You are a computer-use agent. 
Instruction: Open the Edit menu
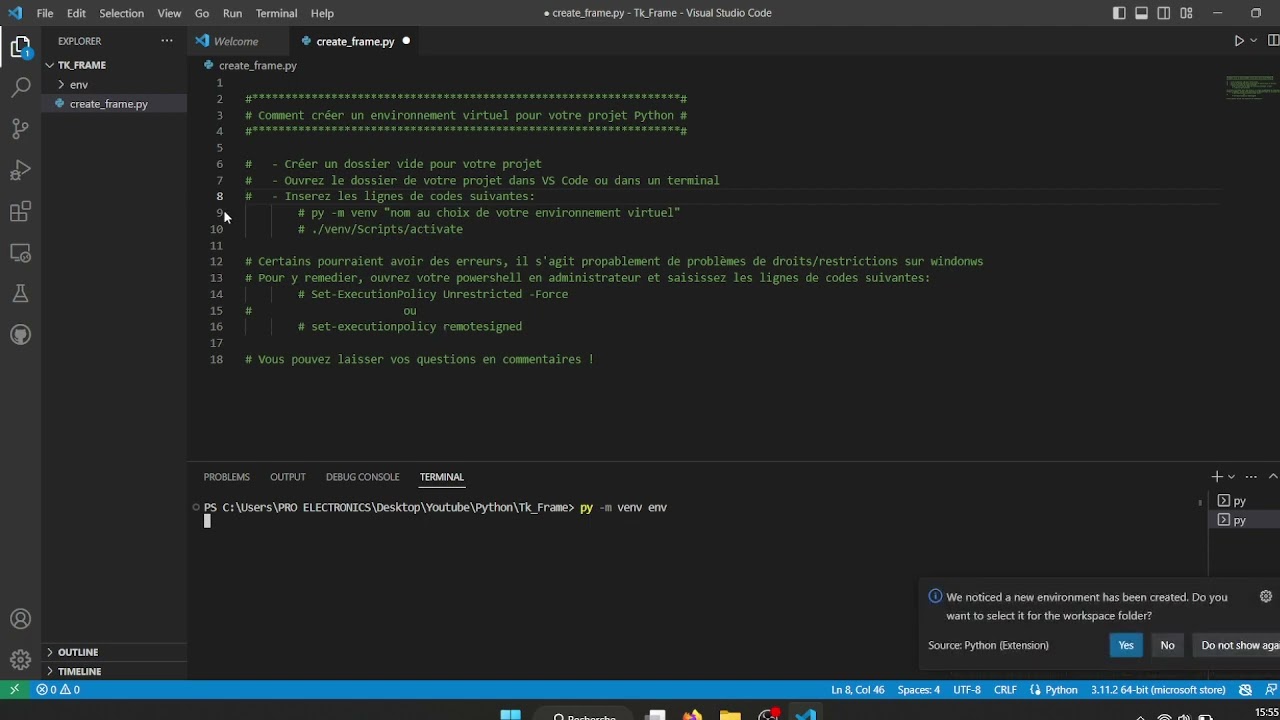pyautogui.click(x=76, y=13)
